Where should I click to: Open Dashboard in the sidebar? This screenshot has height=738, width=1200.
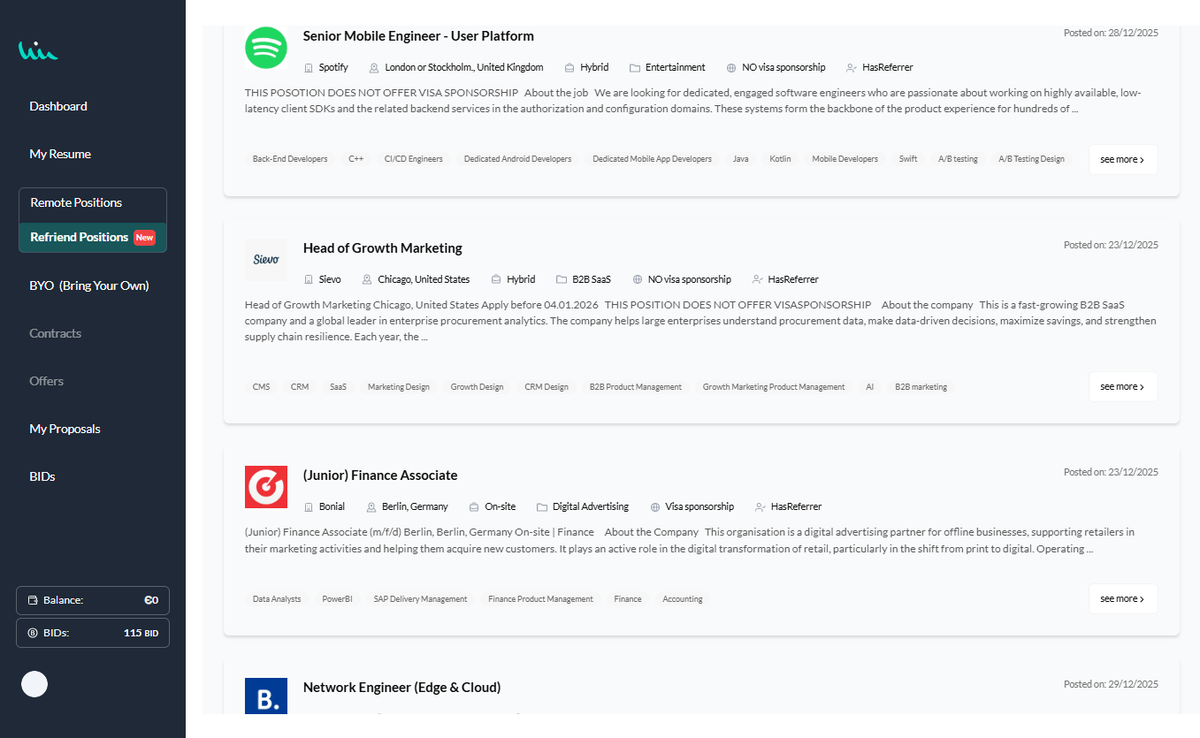(58, 106)
